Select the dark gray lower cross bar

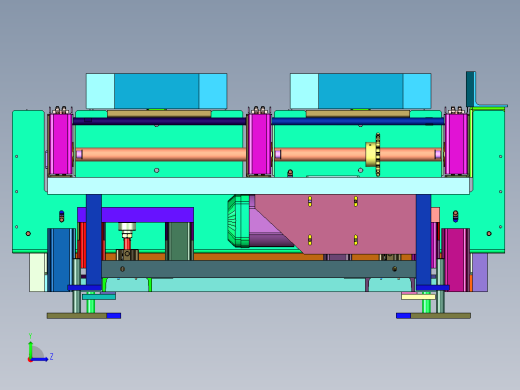(x=259, y=269)
